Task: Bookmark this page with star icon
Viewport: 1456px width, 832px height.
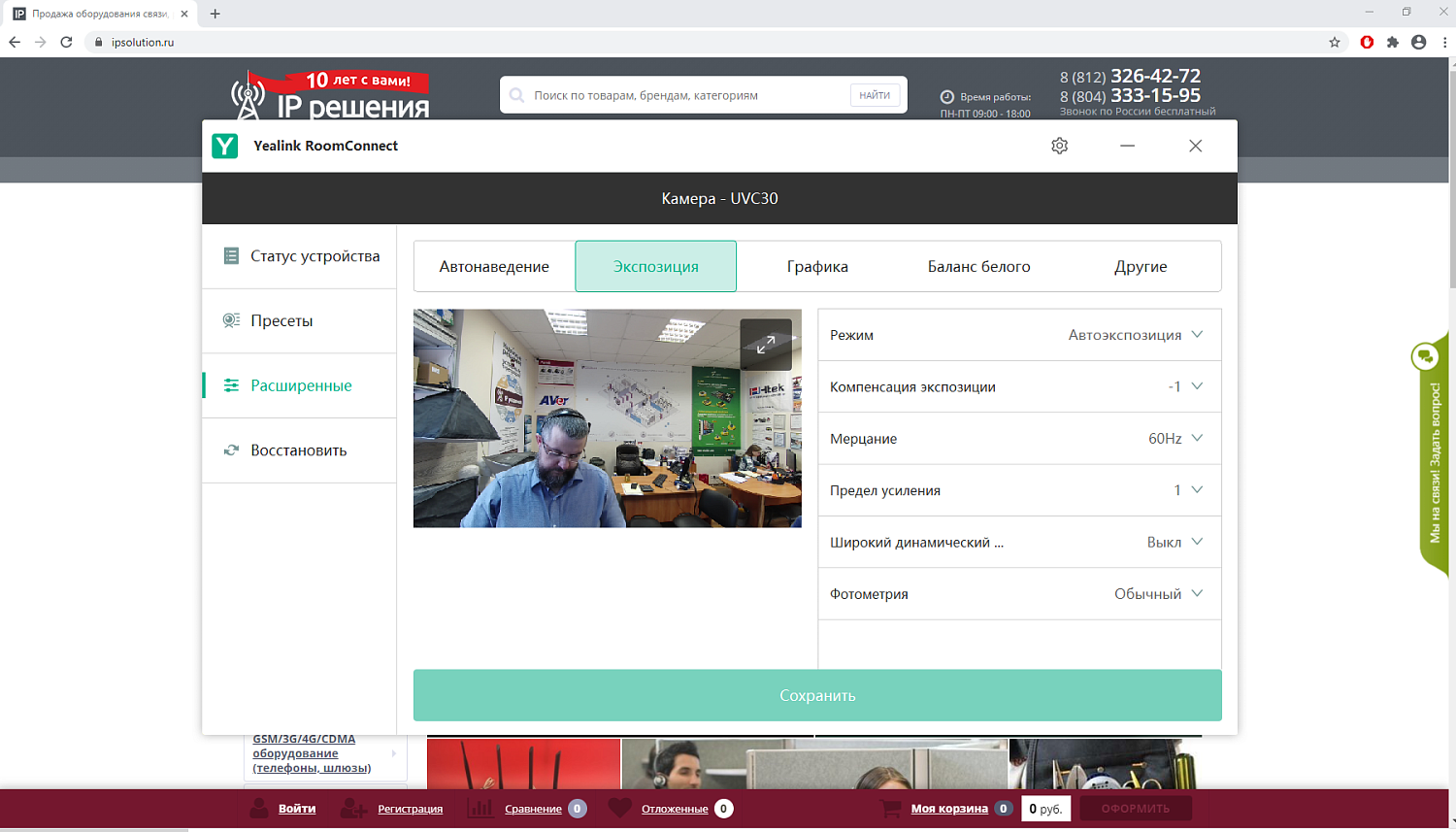Action: point(1335,42)
